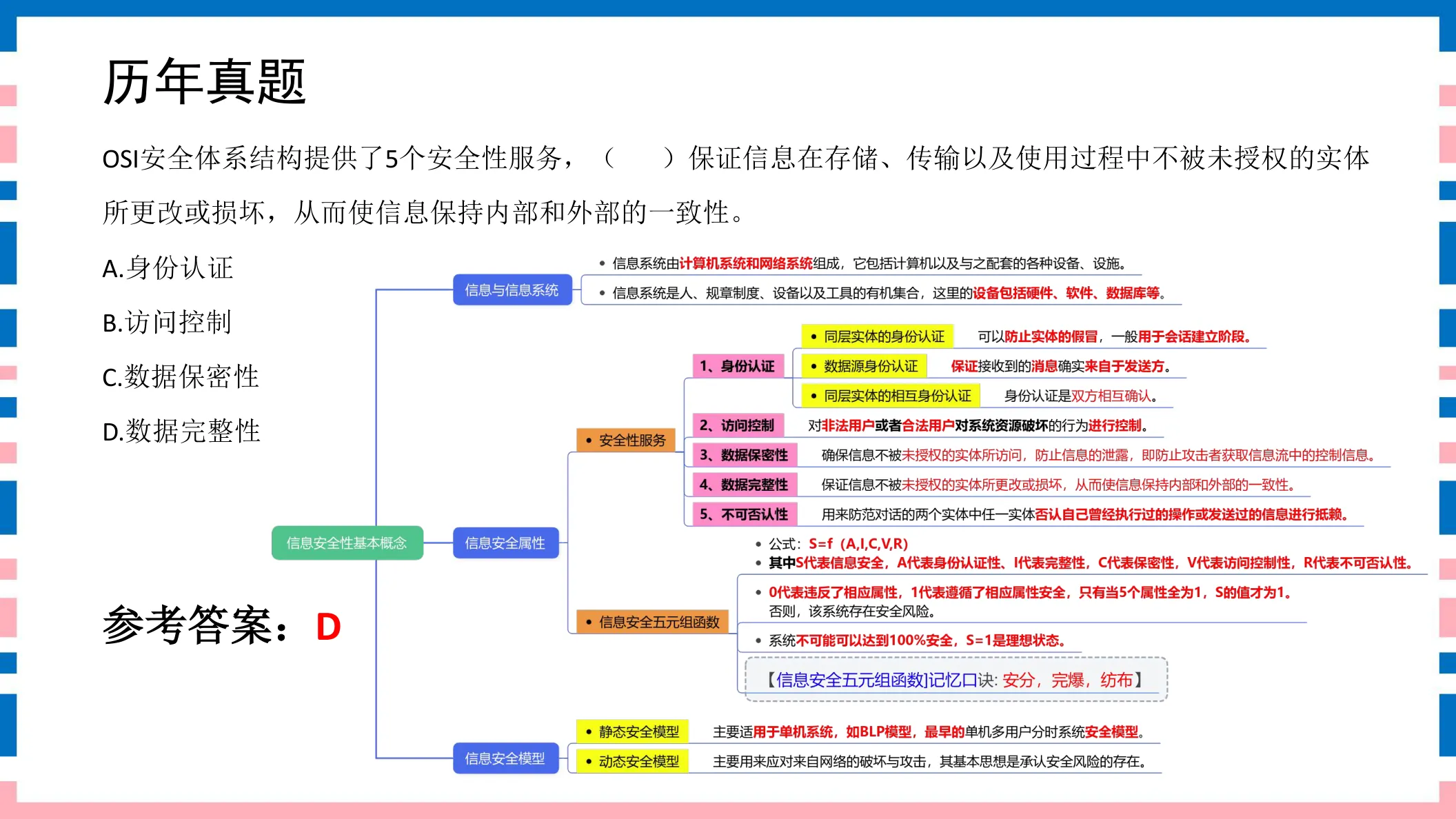Click the blue node 信息安全属性
The width and height of the screenshot is (1456, 819).
tap(505, 543)
